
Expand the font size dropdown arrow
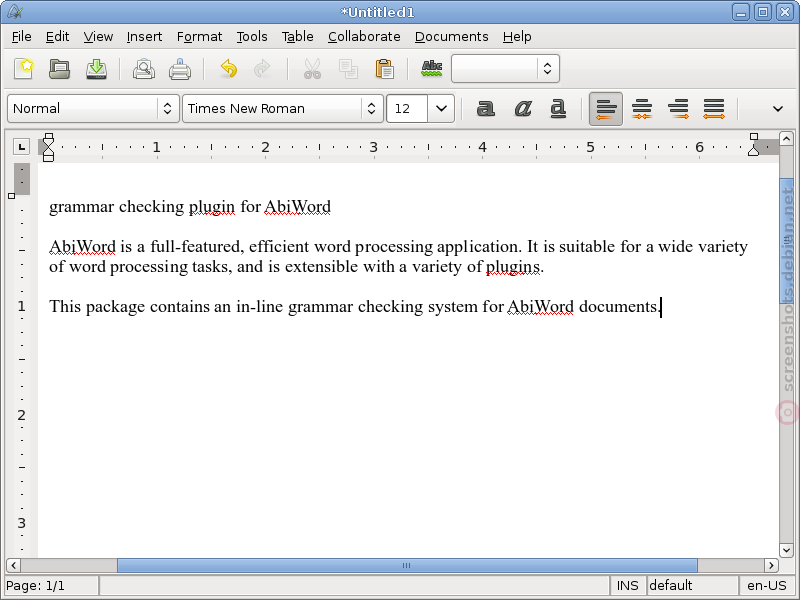click(441, 108)
